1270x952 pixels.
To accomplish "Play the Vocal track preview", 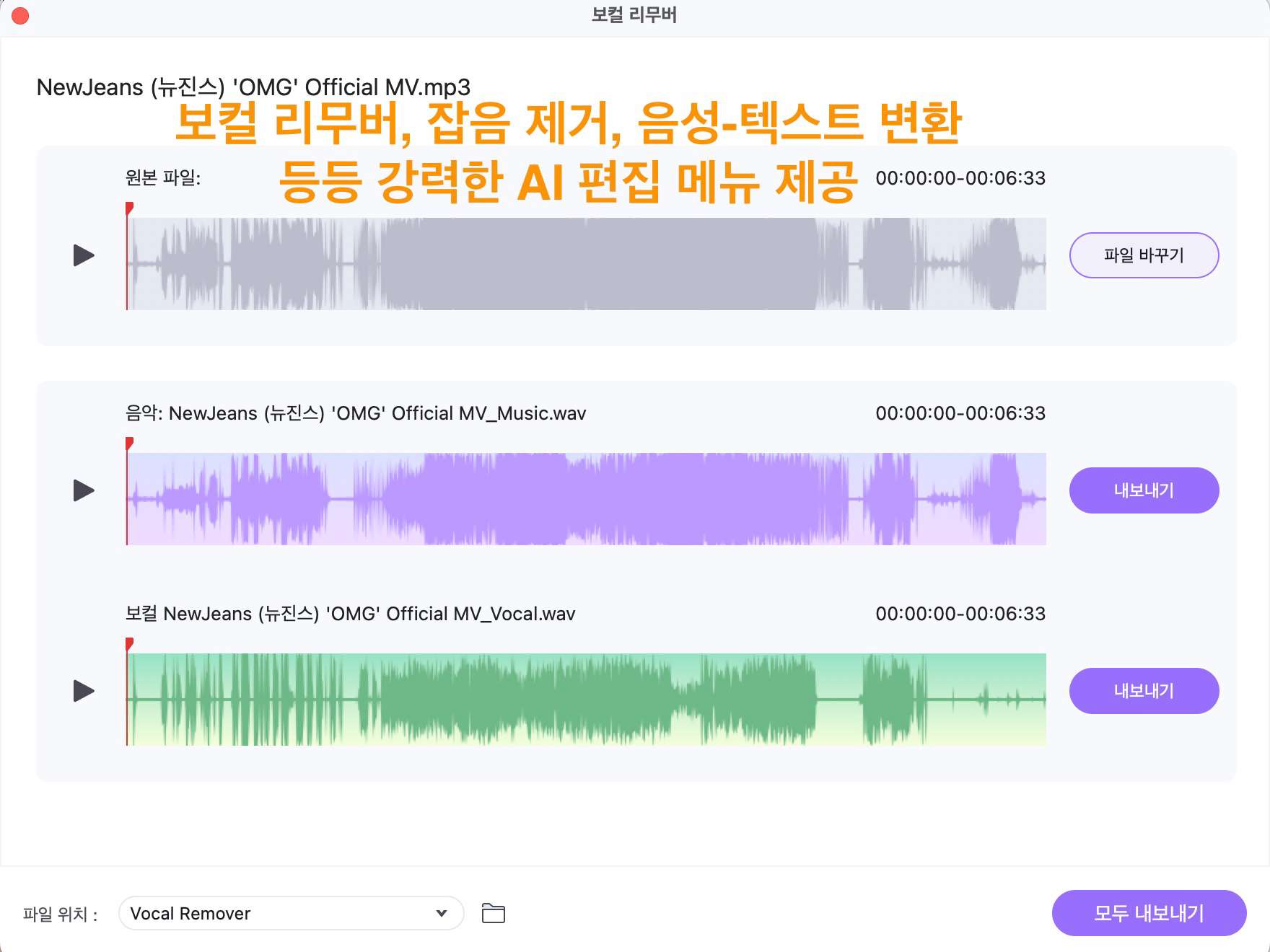I will (x=84, y=691).
